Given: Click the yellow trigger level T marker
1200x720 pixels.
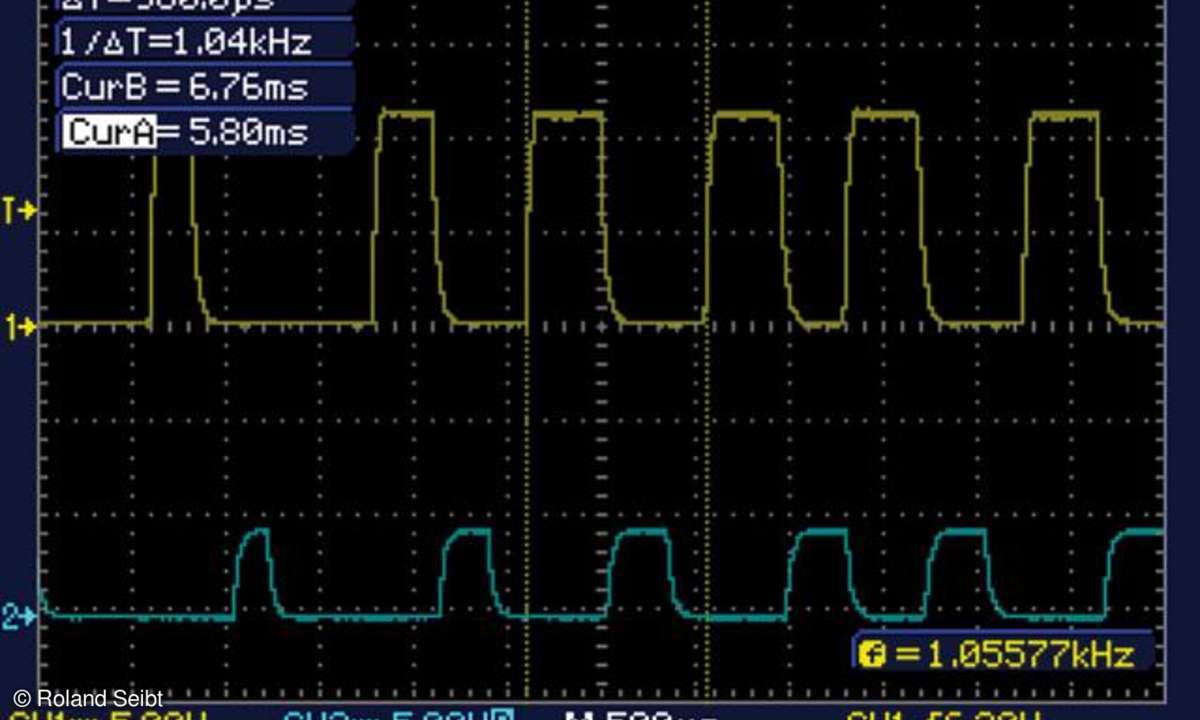Looking at the screenshot, I should pos(20,210).
